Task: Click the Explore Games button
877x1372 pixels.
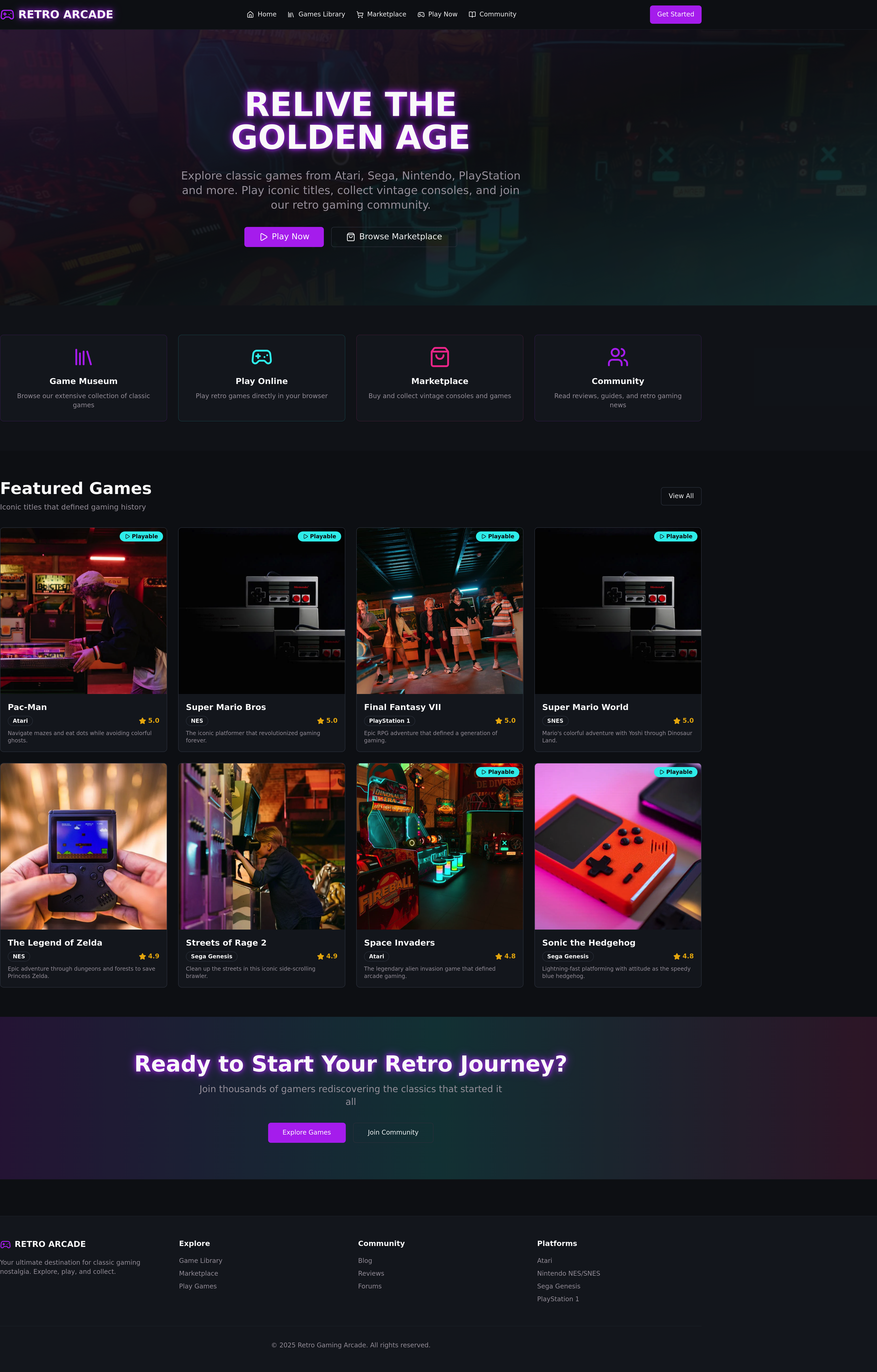Action: coord(306,1132)
